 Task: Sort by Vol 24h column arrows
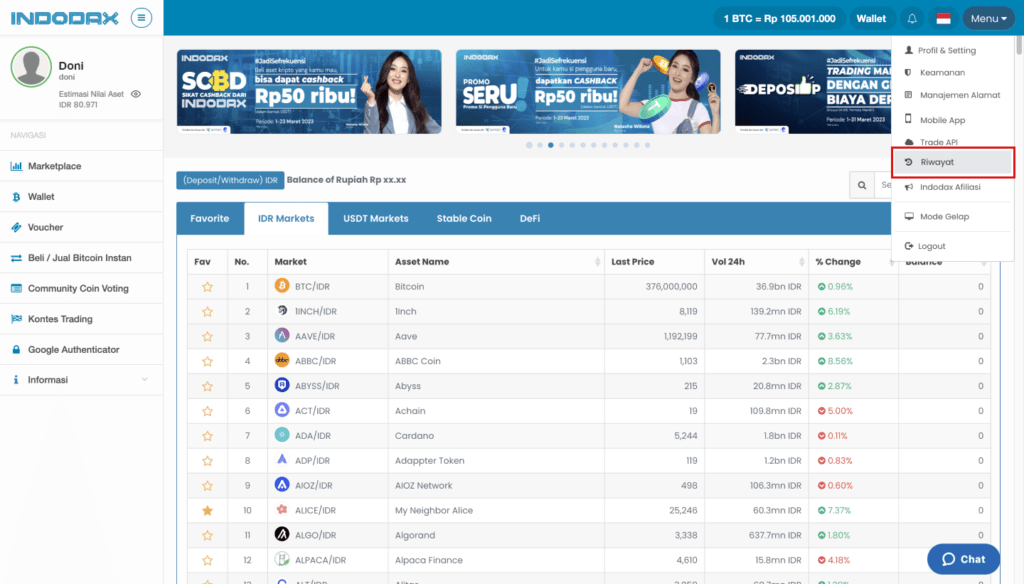tap(801, 261)
